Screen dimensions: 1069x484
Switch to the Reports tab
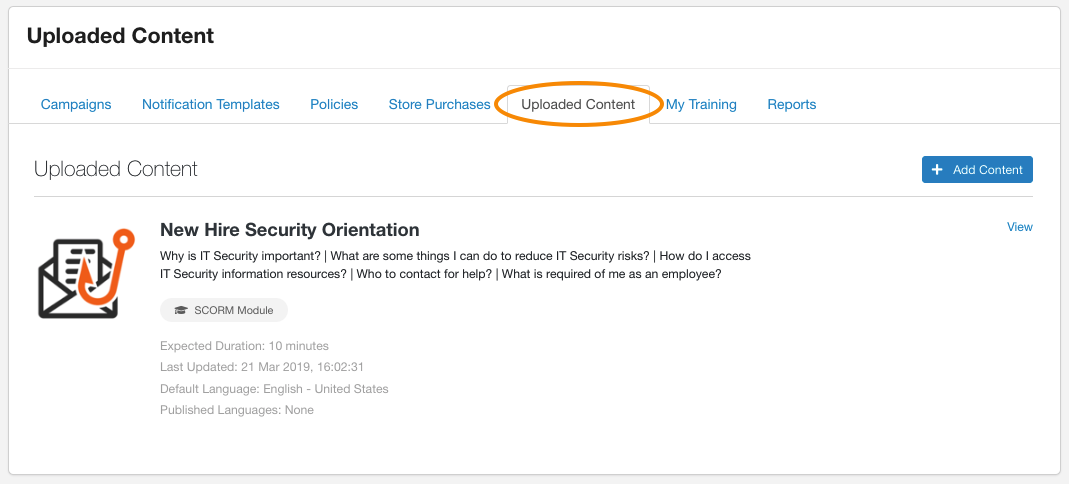point(792,104)
